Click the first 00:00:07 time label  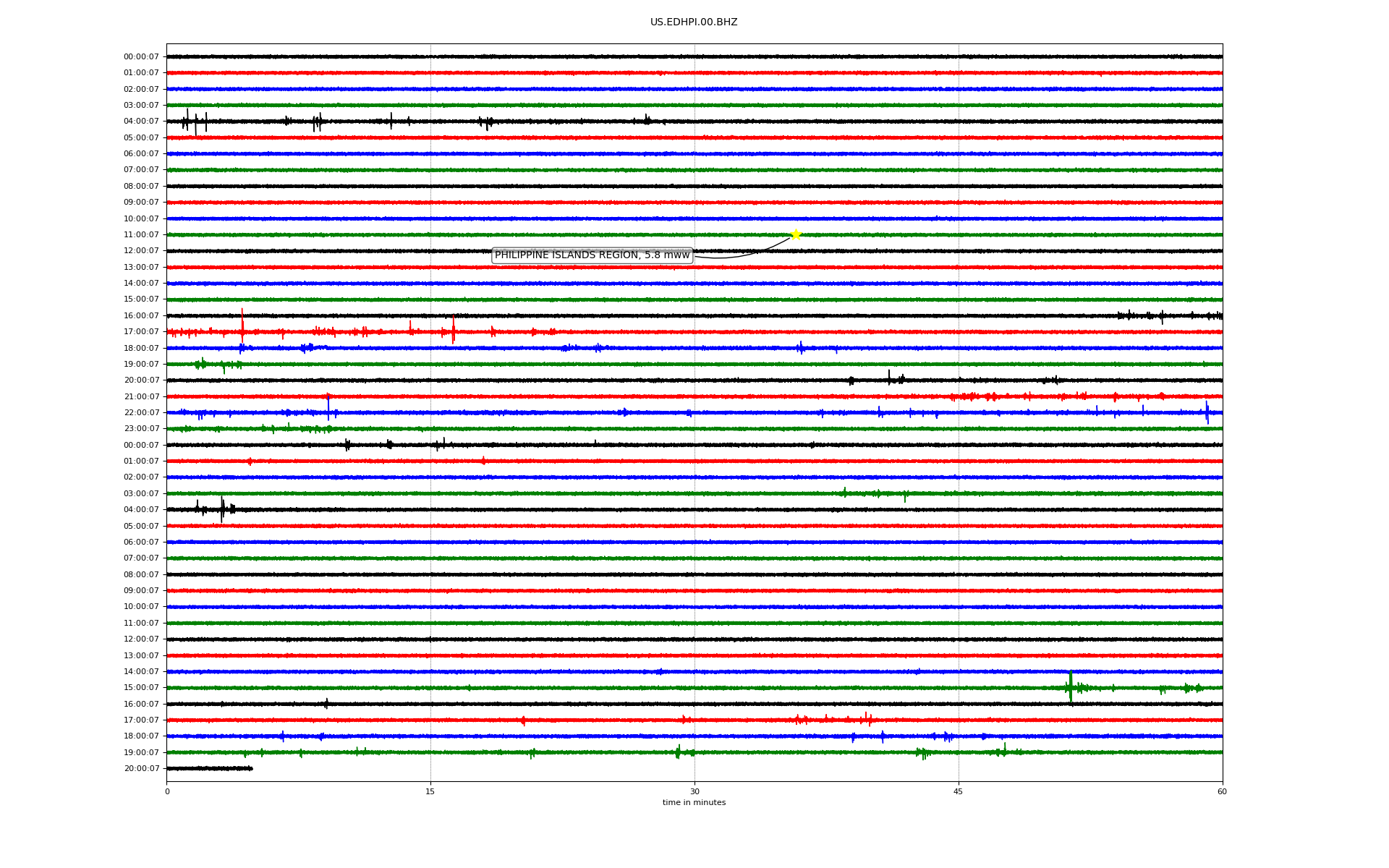click(x=141, y=57)
